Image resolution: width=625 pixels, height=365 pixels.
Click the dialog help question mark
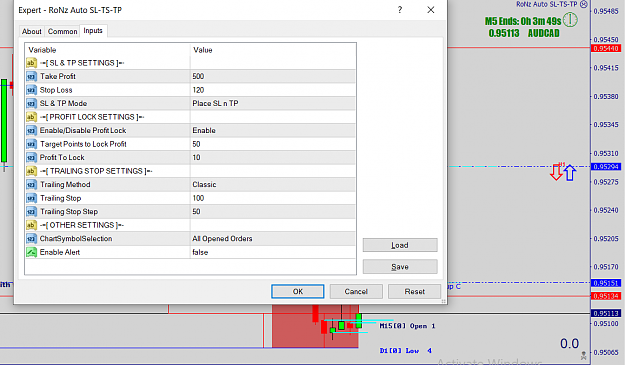pos(400,10)
